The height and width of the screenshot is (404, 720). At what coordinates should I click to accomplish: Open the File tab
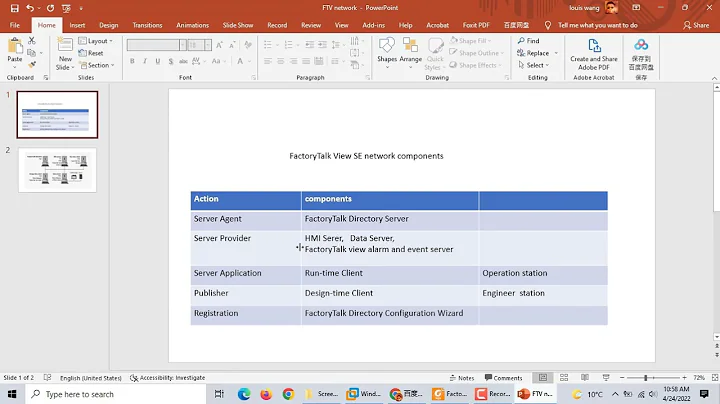coord(15,25)
